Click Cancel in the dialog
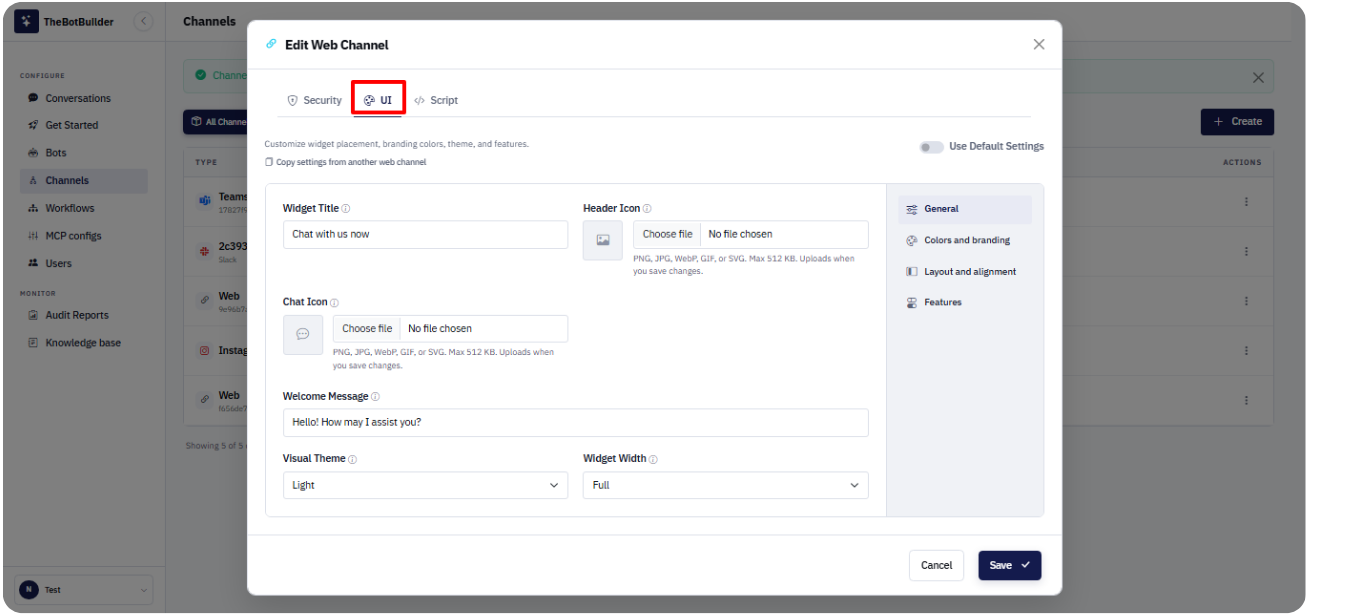Screen dimensions: 1366x615 [936, 565]
